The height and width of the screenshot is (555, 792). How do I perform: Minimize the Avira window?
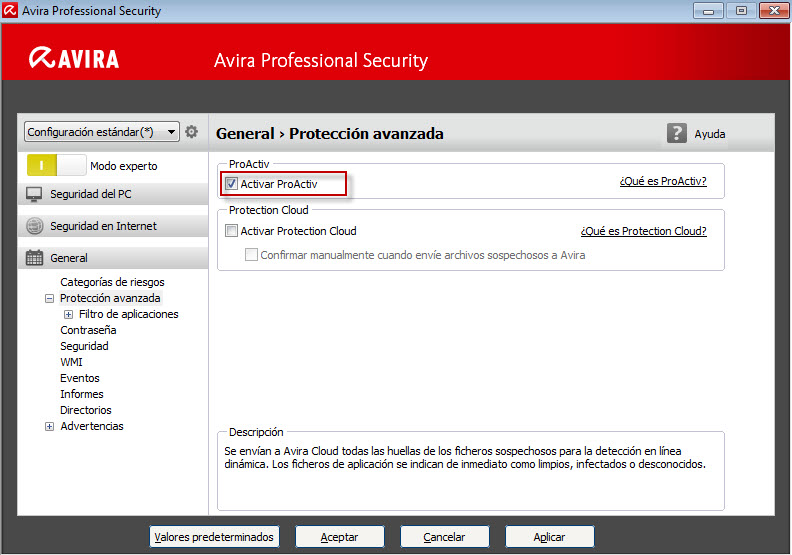[708, 11]
